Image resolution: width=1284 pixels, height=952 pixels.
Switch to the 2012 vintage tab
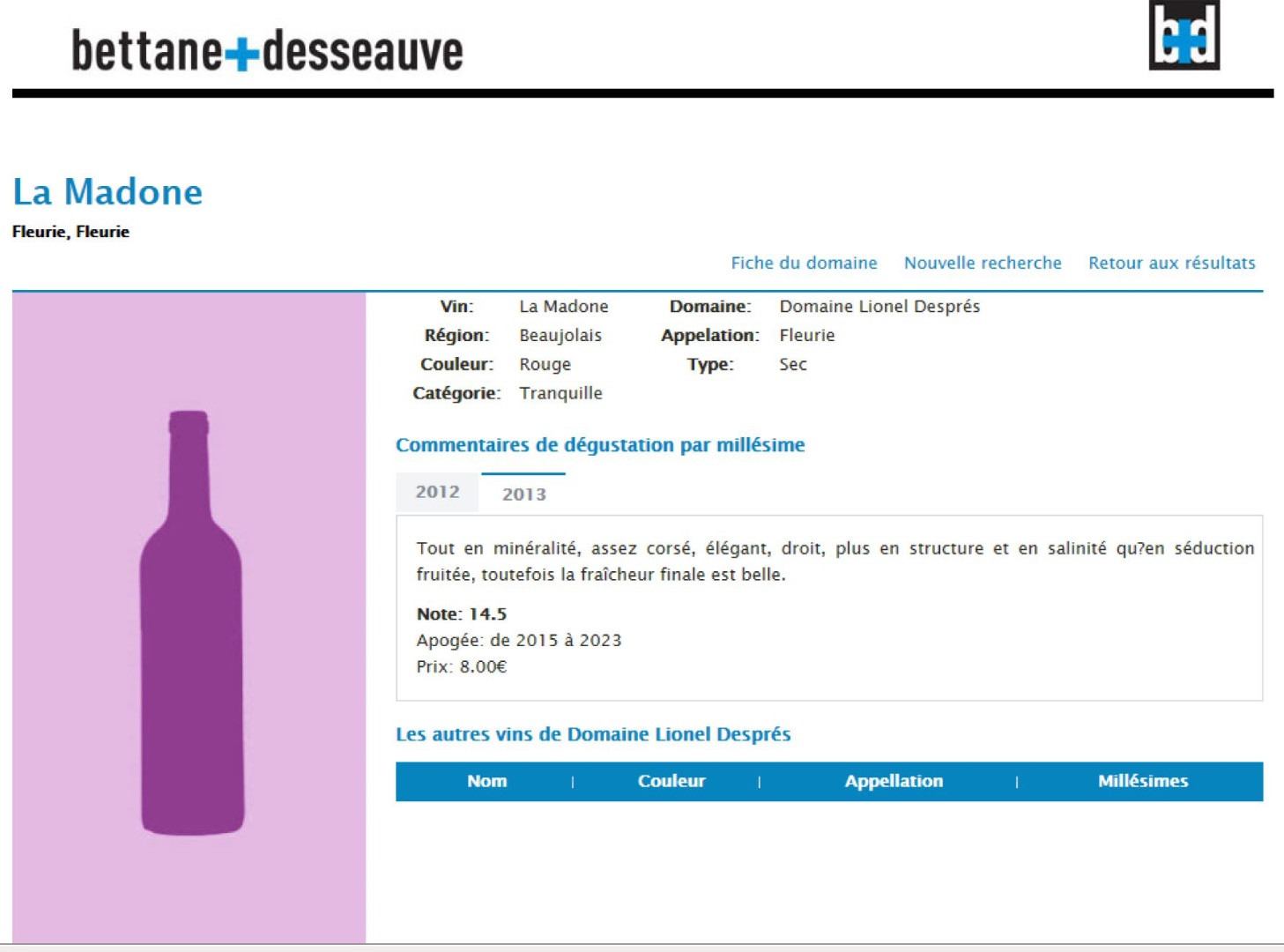437,492
